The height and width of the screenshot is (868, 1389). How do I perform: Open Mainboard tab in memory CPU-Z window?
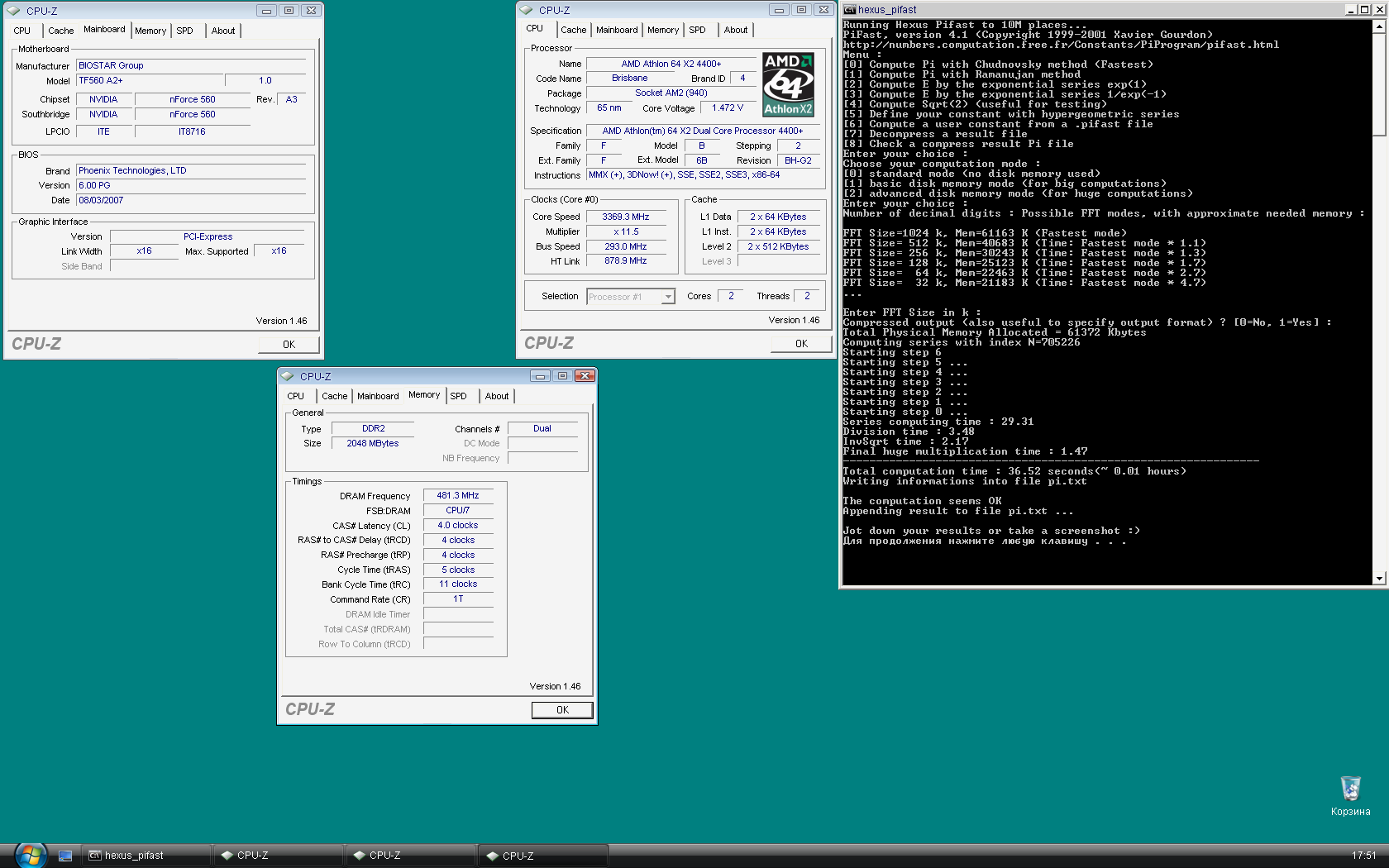[378, 396]
